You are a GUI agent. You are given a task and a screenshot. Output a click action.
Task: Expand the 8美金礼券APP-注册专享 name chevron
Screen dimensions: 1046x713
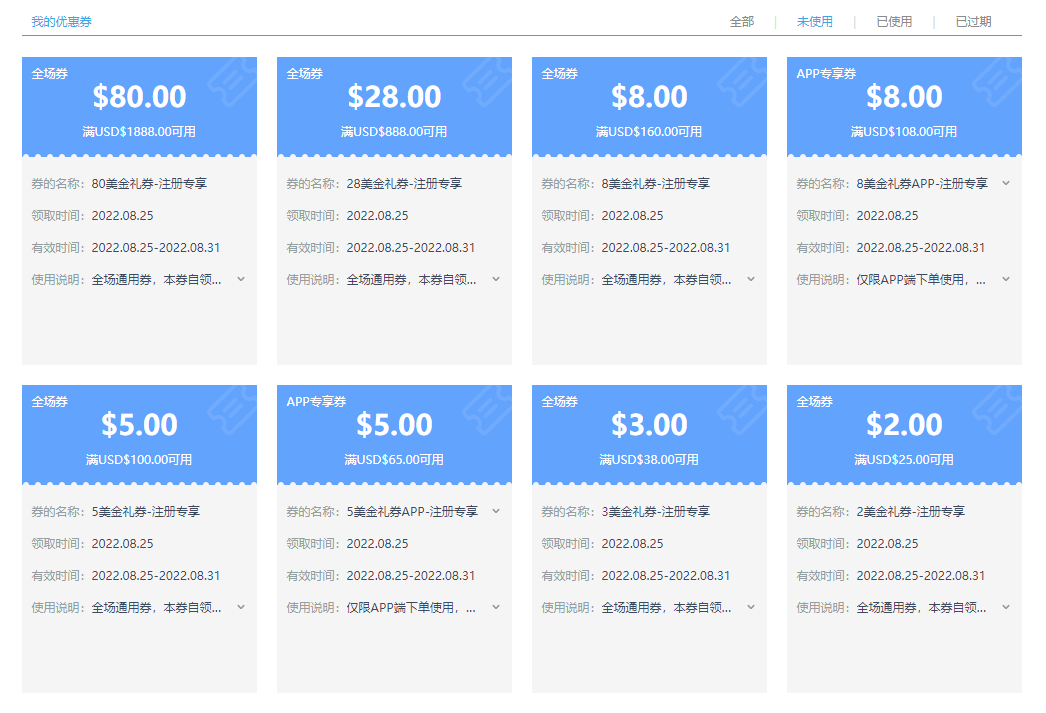click(1006, 183)
